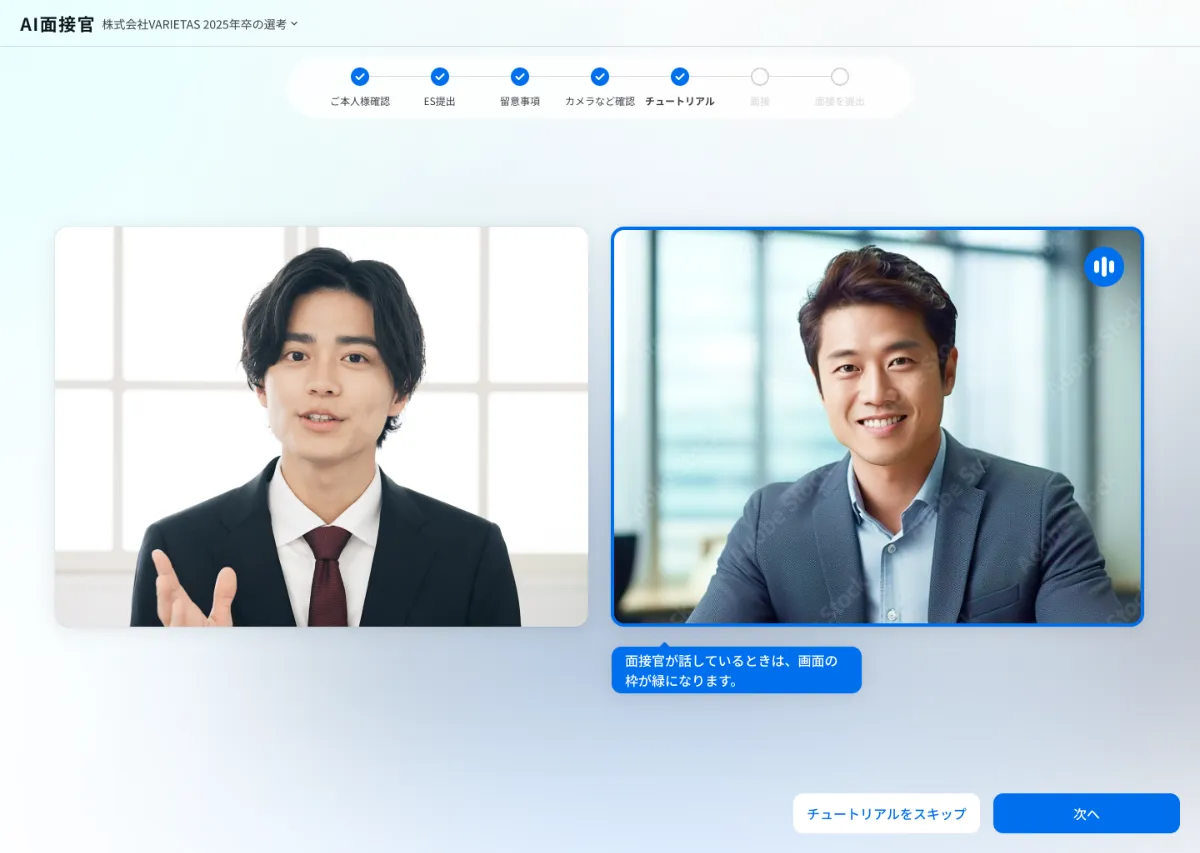
Task: Click the candidate video on the left
Action: point(321,427)
